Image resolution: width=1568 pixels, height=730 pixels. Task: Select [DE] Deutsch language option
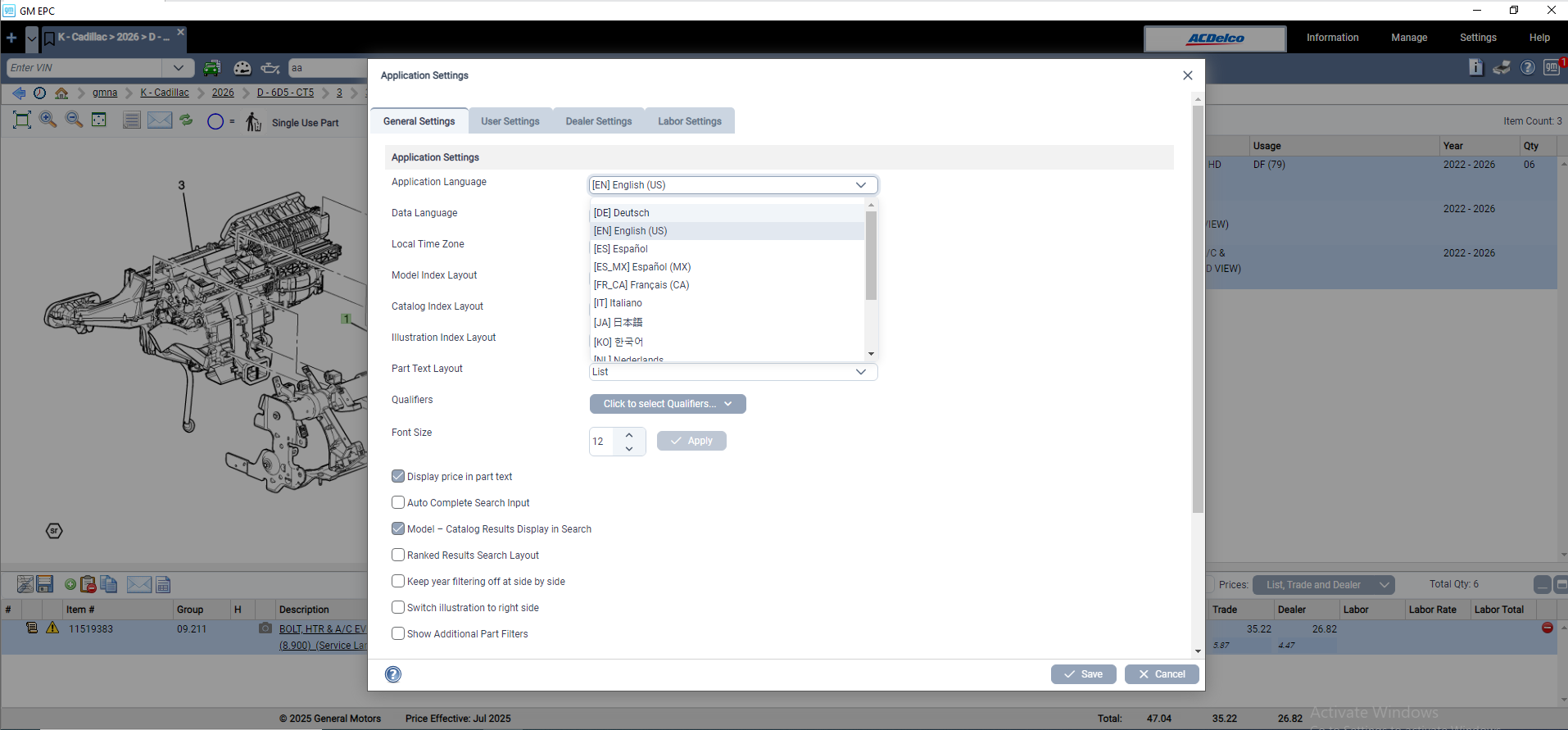pyautogui.click(x=727, y=213)
